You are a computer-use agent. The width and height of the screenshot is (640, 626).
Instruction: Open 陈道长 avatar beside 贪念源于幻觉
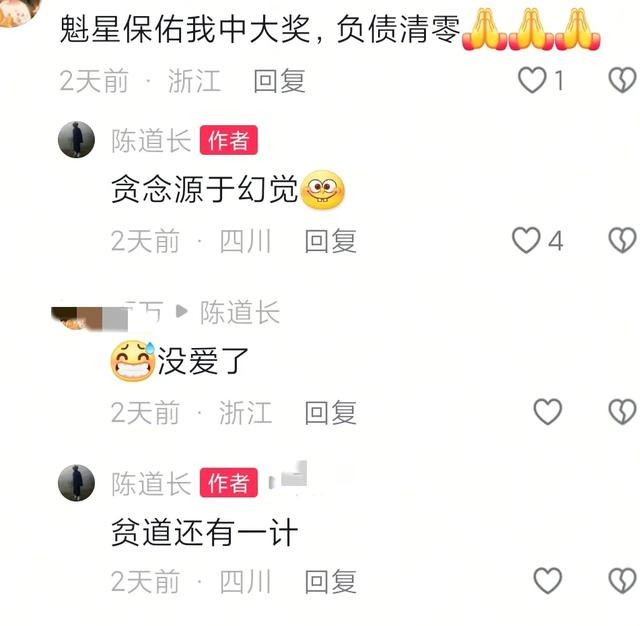(76, 140)
